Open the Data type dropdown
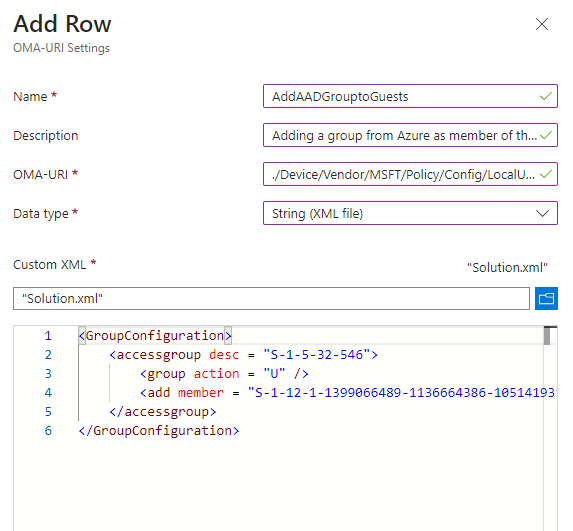 410,213
